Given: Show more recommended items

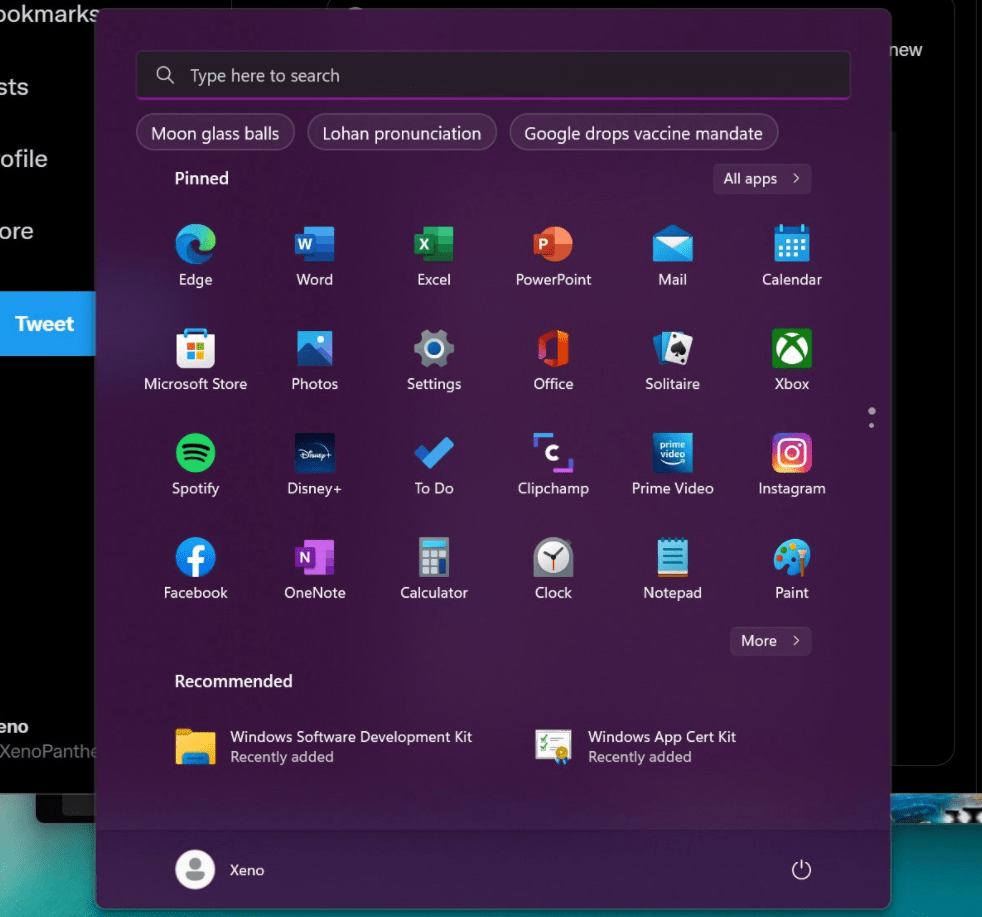Looking at the screenshot, I should [770, 640].
